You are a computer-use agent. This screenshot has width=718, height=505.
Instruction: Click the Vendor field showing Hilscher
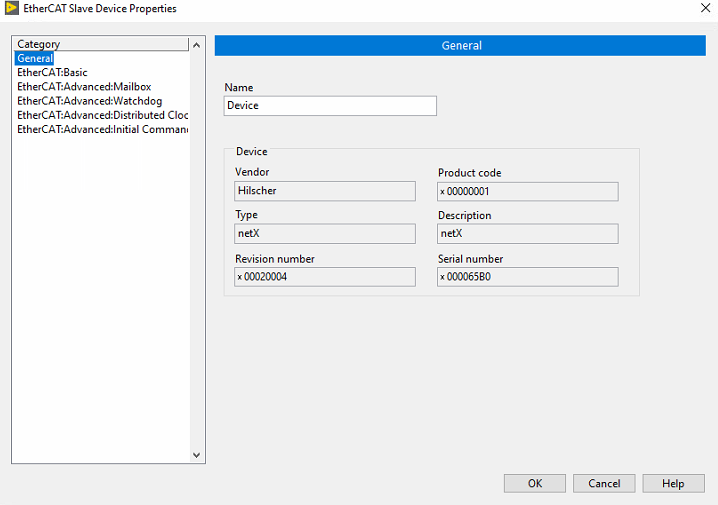click(x=325, y=191)
